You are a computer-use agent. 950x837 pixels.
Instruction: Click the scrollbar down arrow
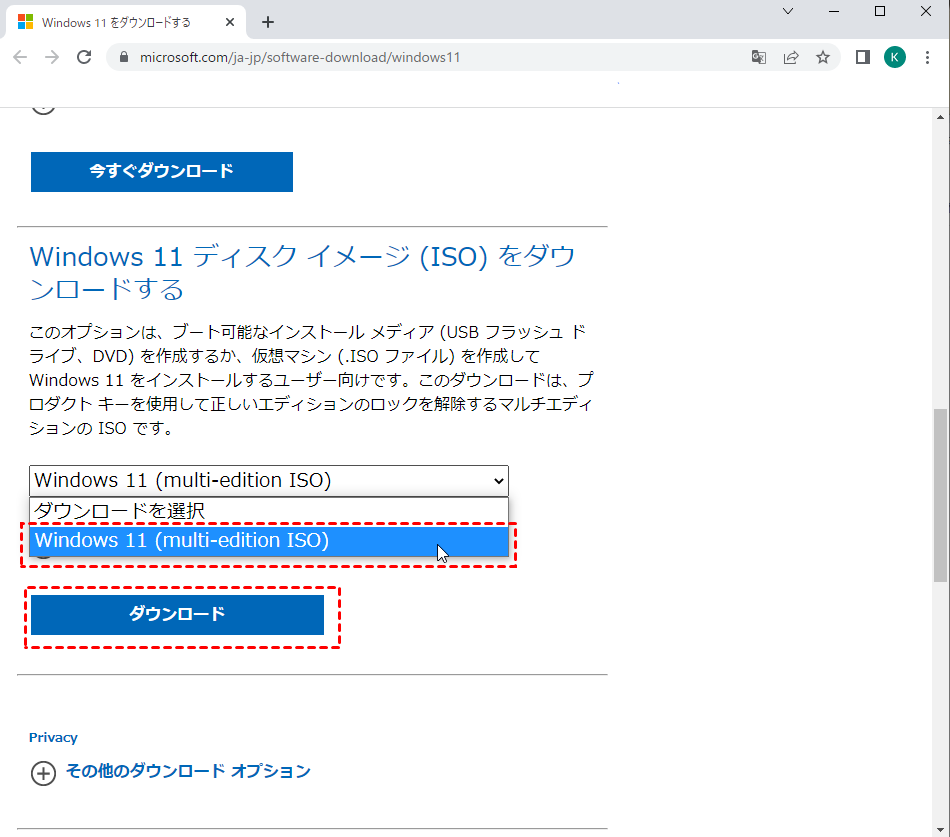pos(940,830)
